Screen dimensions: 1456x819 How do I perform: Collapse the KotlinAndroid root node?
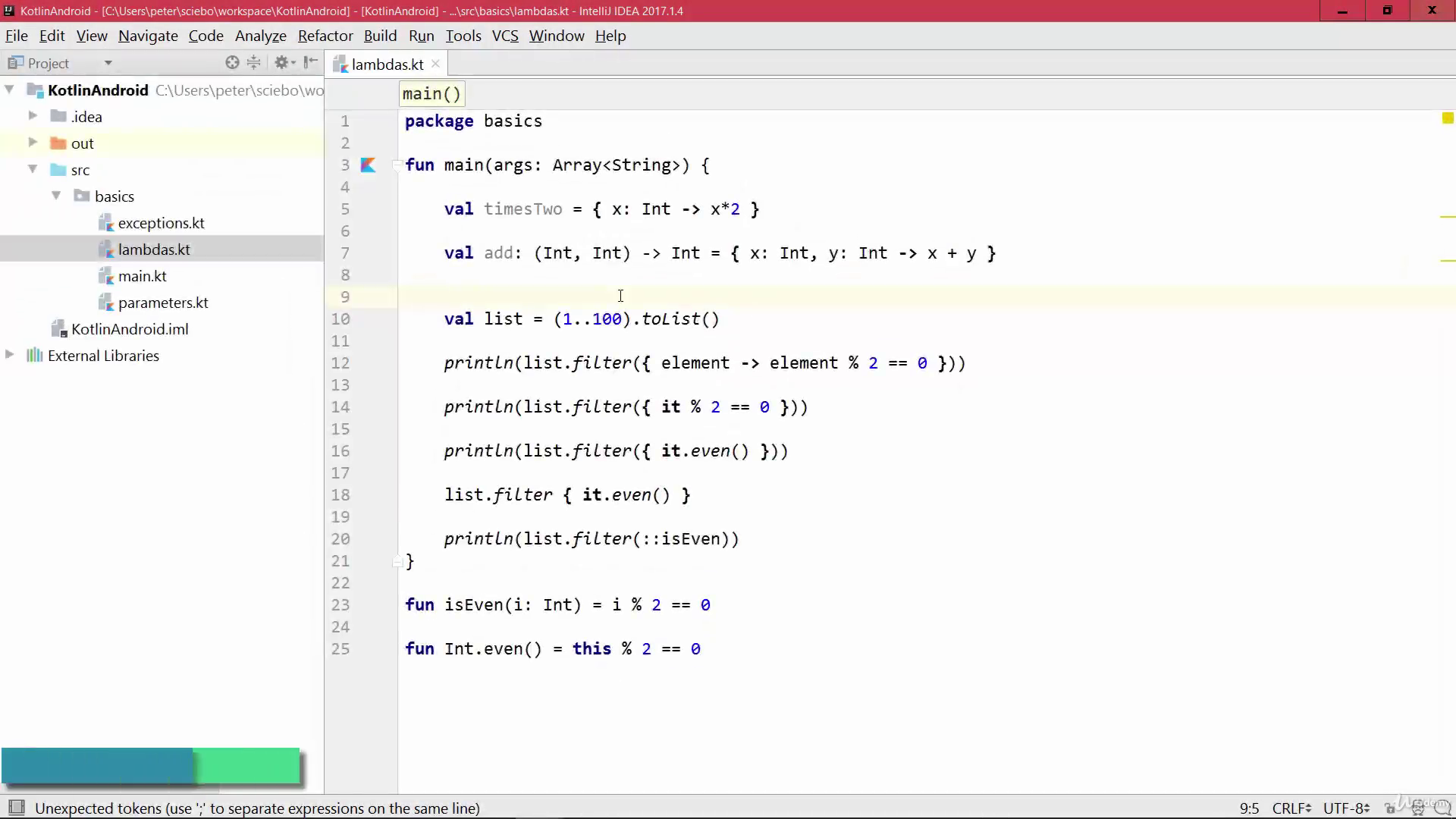pyautogui.click(x=9, y=89)
